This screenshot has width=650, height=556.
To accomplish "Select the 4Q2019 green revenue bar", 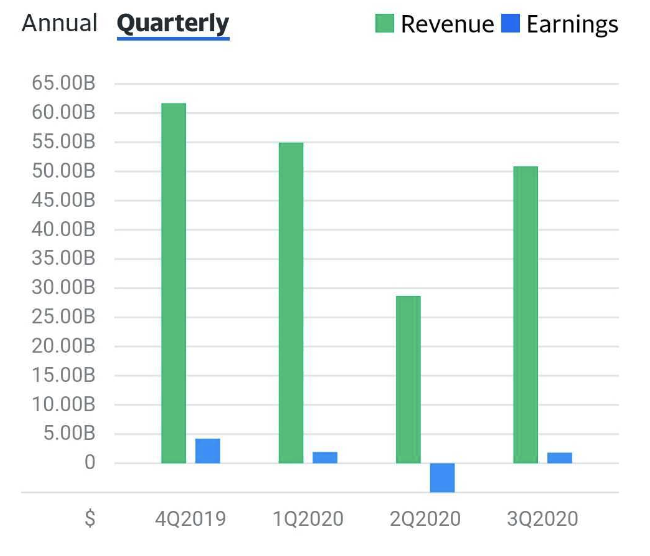I will click(x=173, y=283).
